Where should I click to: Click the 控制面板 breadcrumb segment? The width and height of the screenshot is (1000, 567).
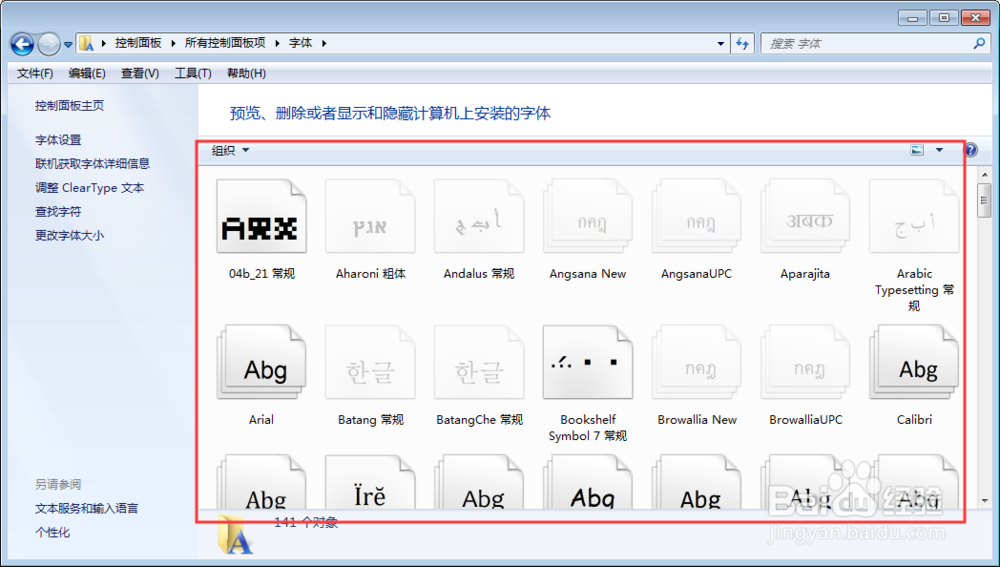(x=138, y=43)
